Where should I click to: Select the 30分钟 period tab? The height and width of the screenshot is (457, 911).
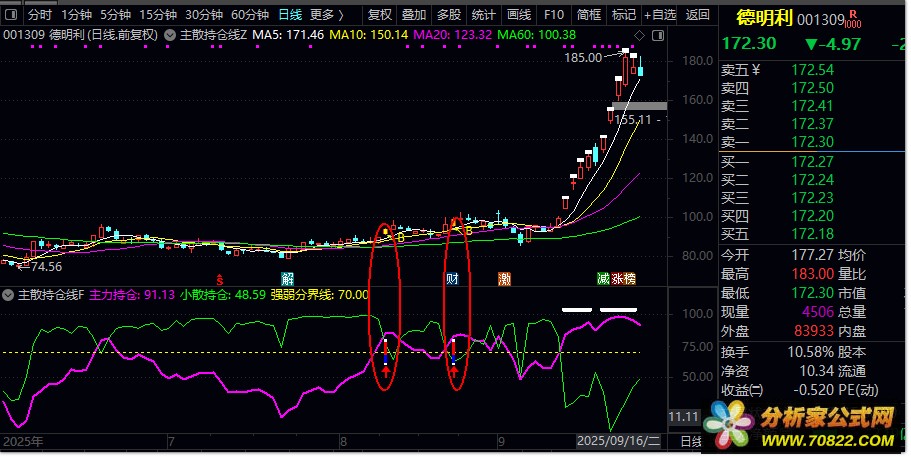click(204, 15)
